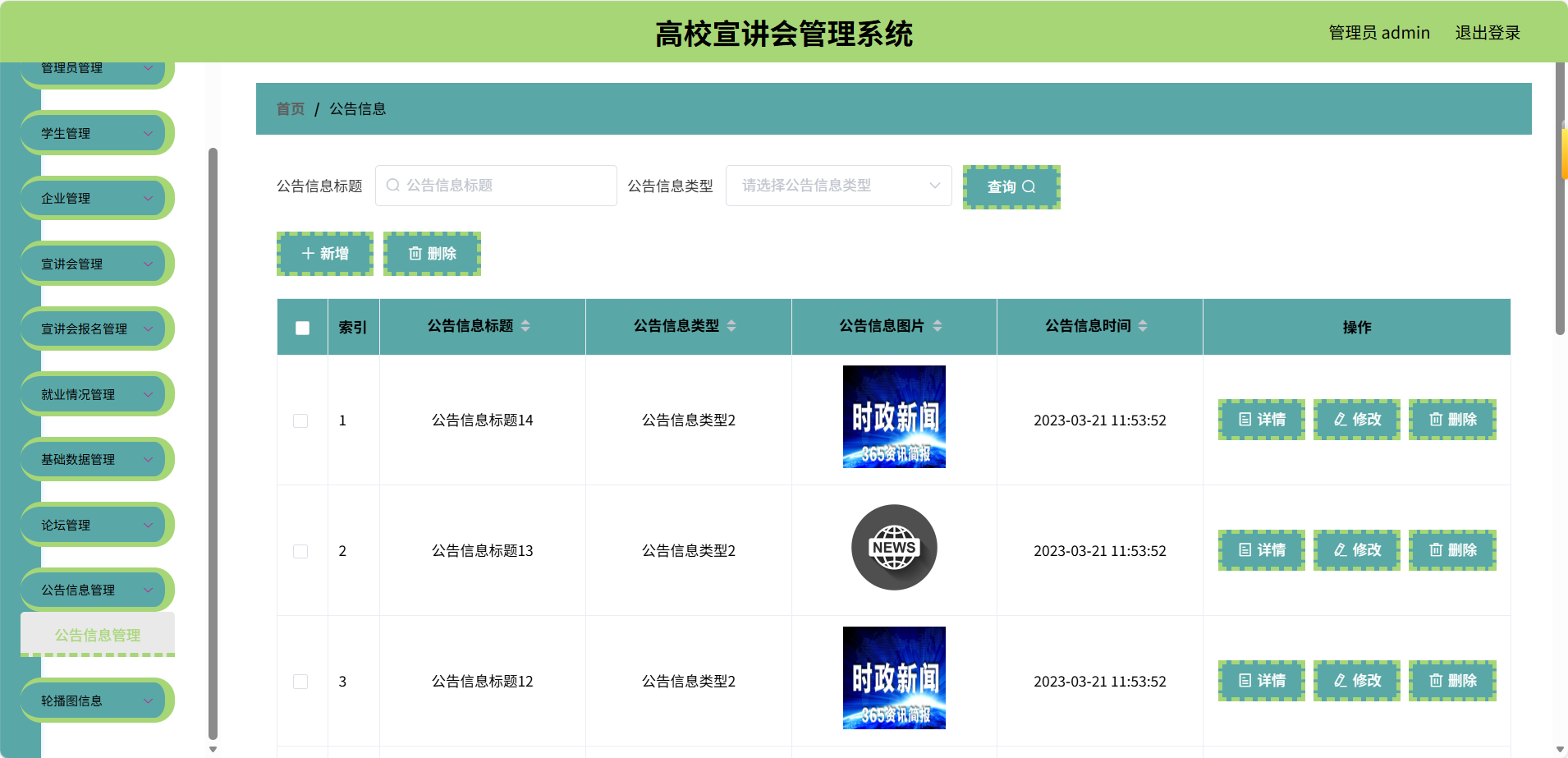Expand the 学生管理 menu
1568x758 pixels.
coord(97,133)
